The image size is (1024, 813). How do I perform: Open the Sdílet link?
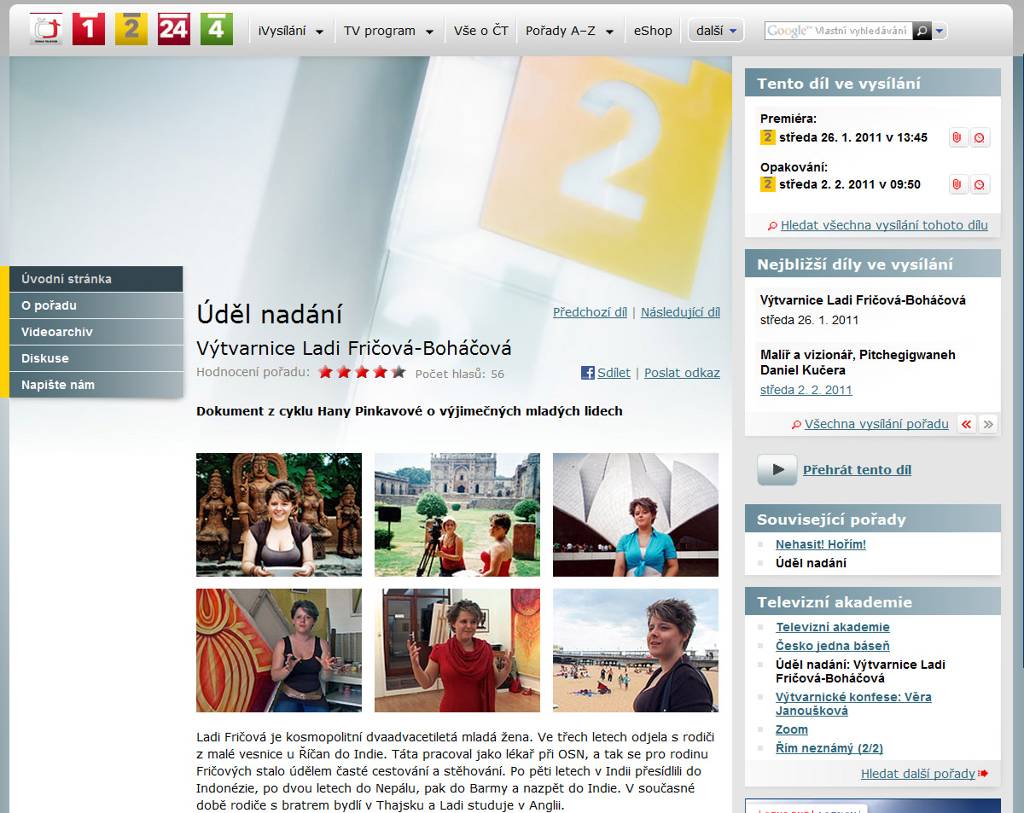pyautogui.click(x=614, y=373)
